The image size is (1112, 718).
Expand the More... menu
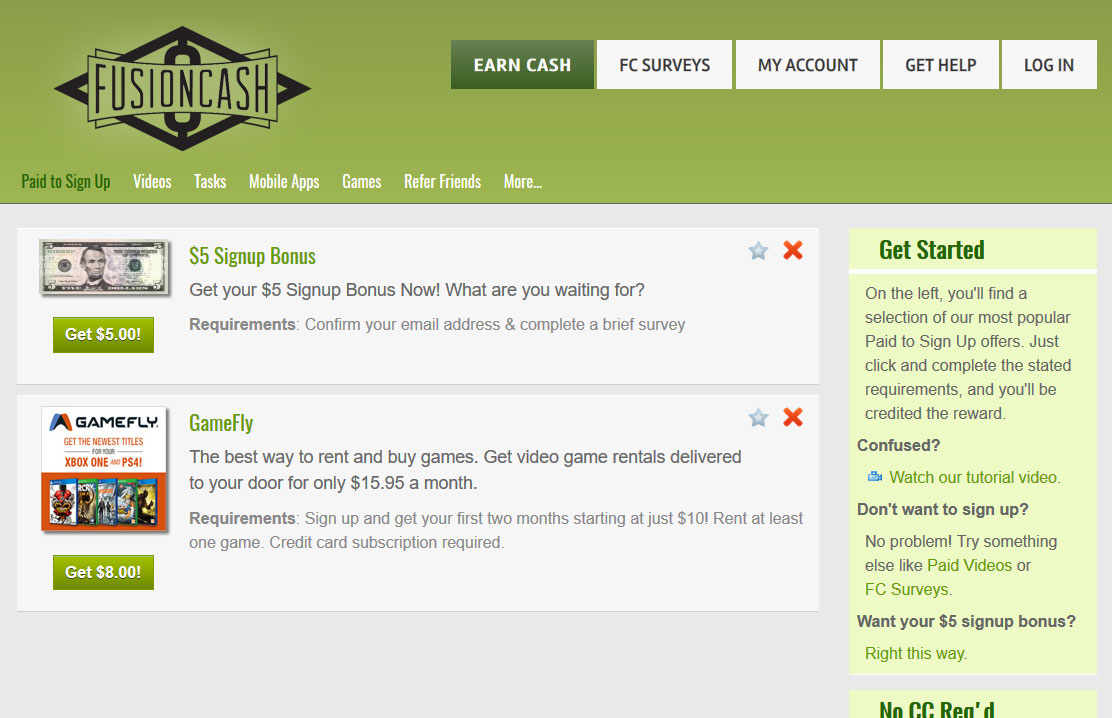[523, 182]
